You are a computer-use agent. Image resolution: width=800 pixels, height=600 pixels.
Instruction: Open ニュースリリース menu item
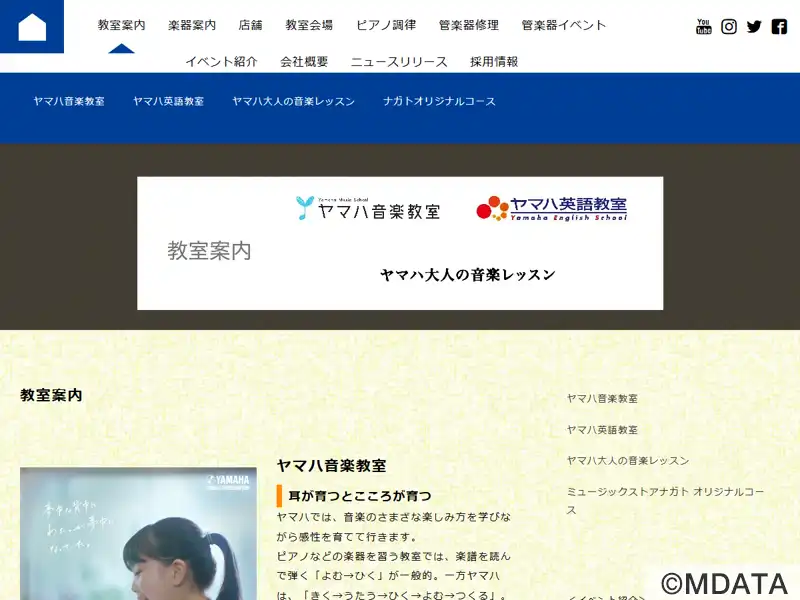click(399, 62)
